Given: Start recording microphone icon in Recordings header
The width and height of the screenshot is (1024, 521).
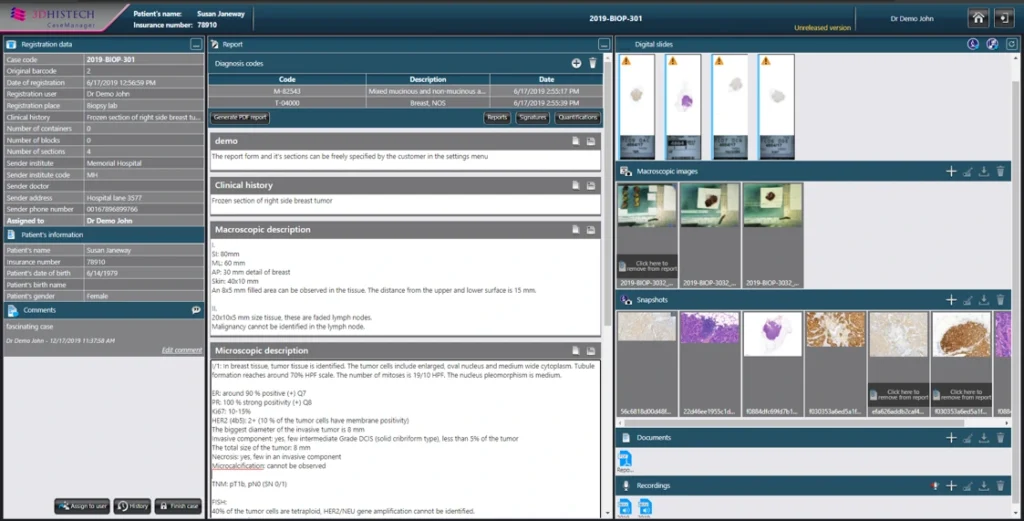Looking at the screenshot, I should pyautogui.click(x=935, y=486).
